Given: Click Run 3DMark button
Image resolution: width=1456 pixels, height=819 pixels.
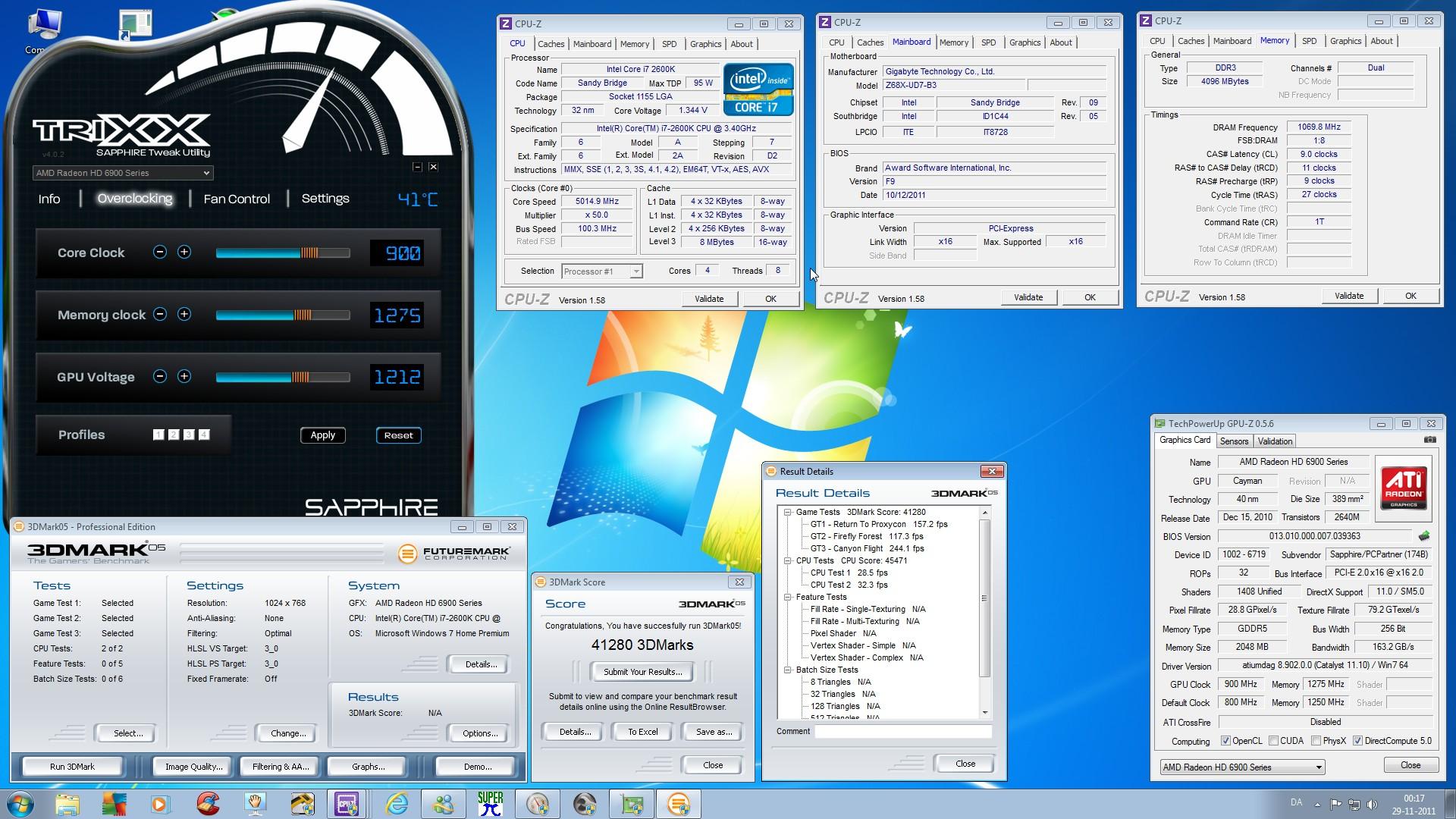Looking at the screenshot, I should (72, 767).
